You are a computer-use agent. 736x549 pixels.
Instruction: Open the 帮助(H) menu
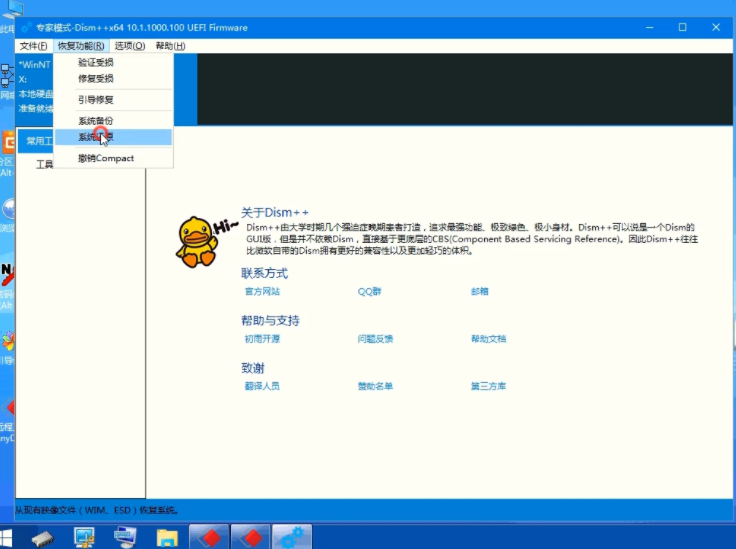[170, 46]
